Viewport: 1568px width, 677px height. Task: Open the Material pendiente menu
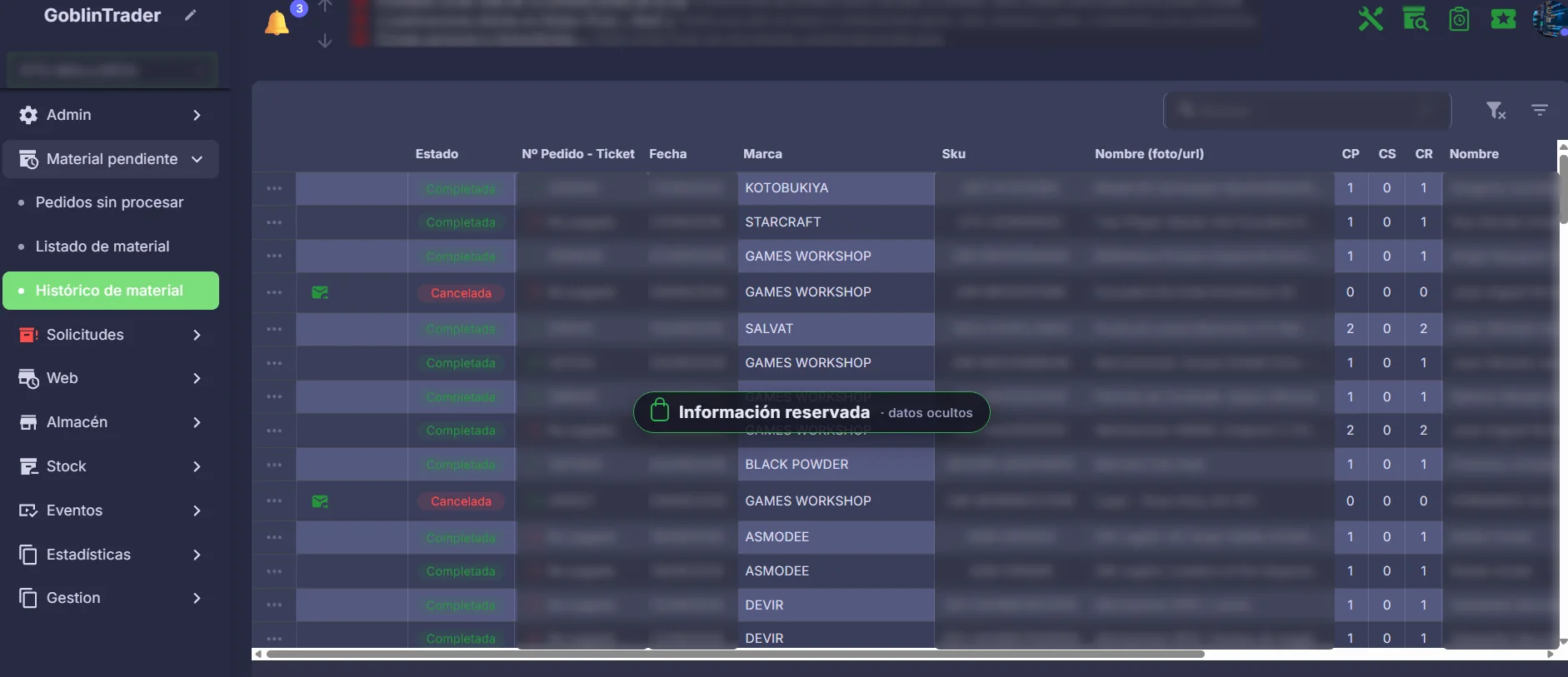[111, 159]
